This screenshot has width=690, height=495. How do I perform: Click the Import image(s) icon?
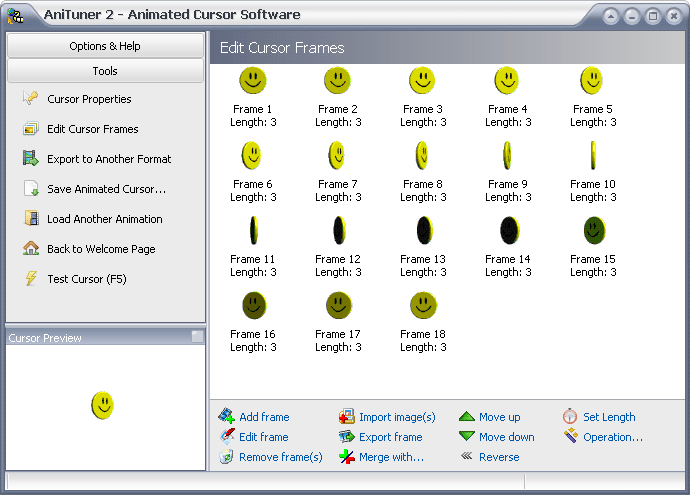tap(347, 417)
